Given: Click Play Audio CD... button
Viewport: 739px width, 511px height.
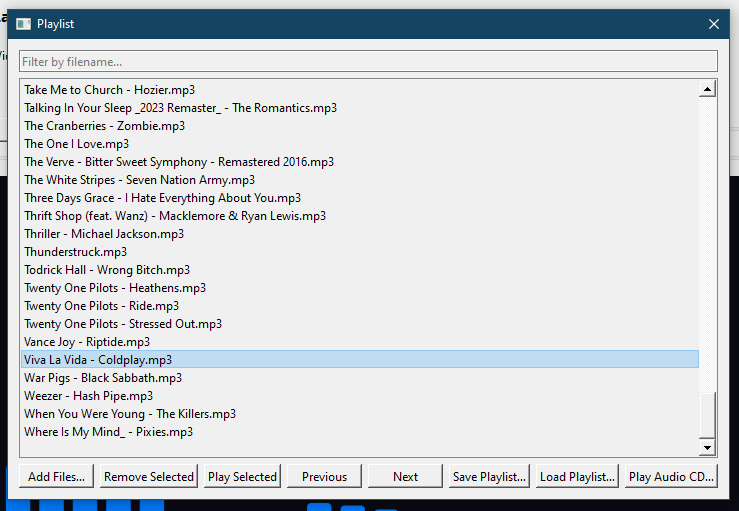Looking at the screenshot, I should 671,477.
